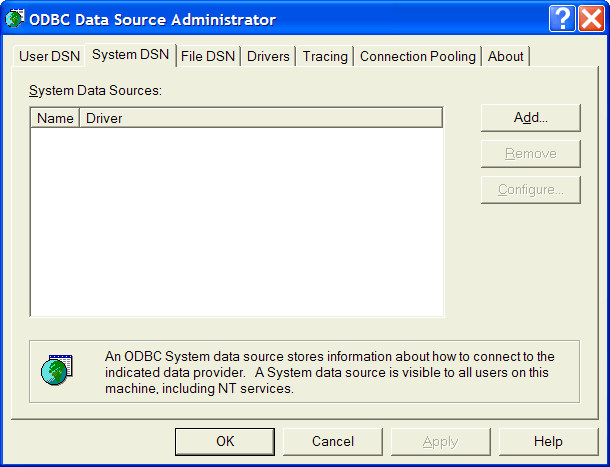Click the question mark help button in title bar
This screenshot has height=467, width=610.
point(562,18)
